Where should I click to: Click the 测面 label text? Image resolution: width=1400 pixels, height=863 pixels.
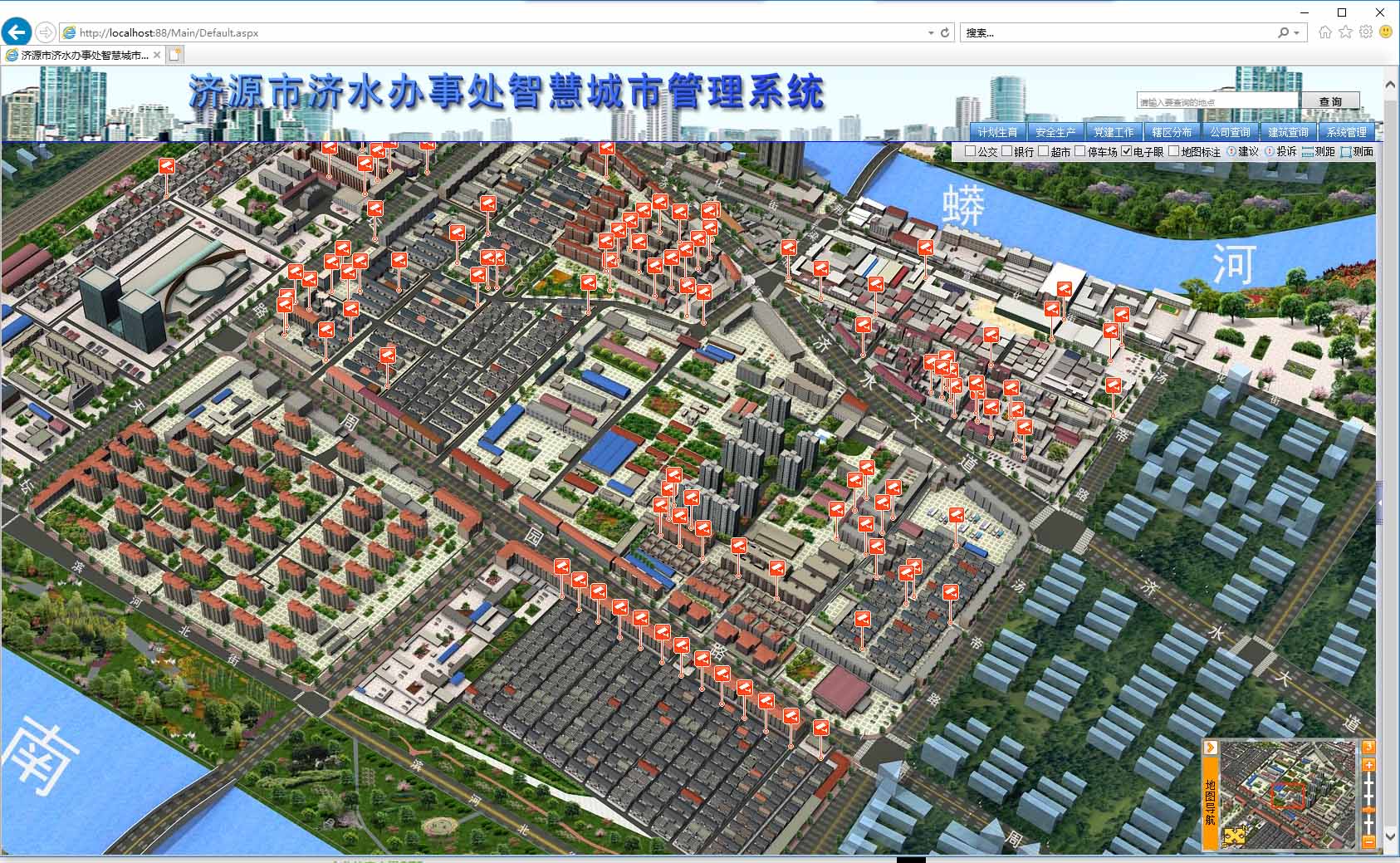coord(1363,151)
